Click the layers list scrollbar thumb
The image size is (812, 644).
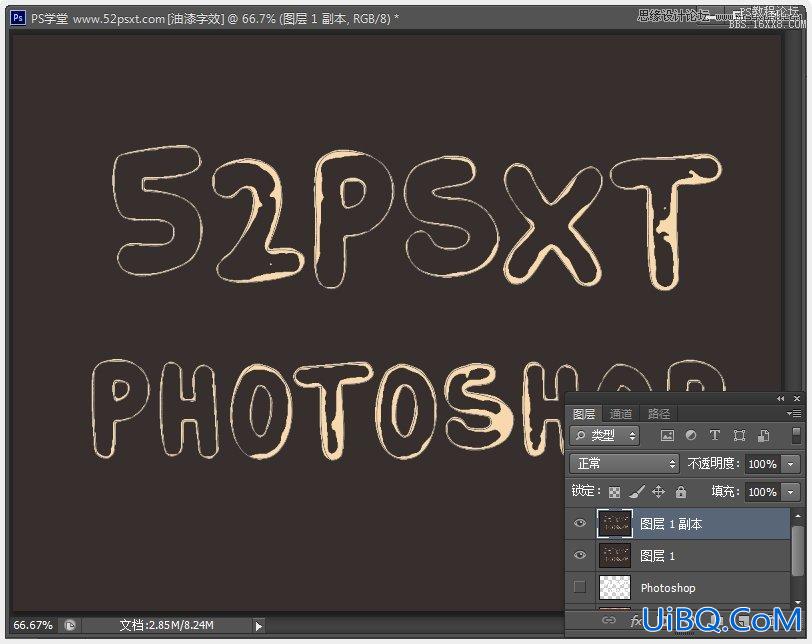(x=798, y=549)
